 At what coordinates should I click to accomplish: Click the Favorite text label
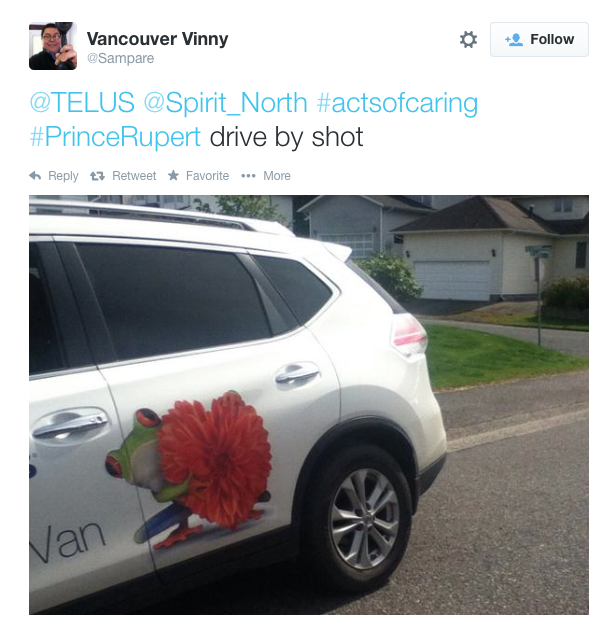[207, 176]
